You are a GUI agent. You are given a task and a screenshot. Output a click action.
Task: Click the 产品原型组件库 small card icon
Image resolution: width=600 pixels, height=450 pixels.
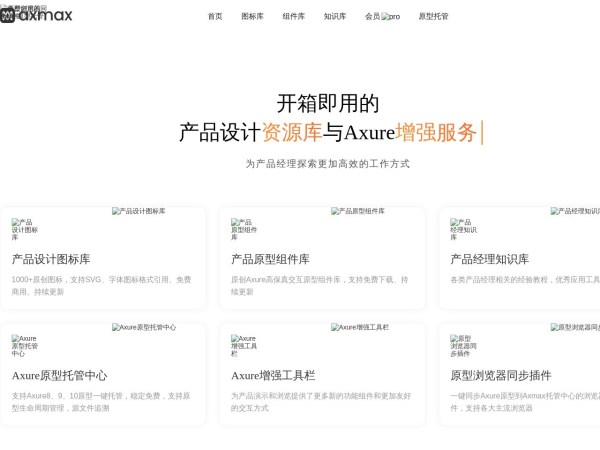pos(243,229)
